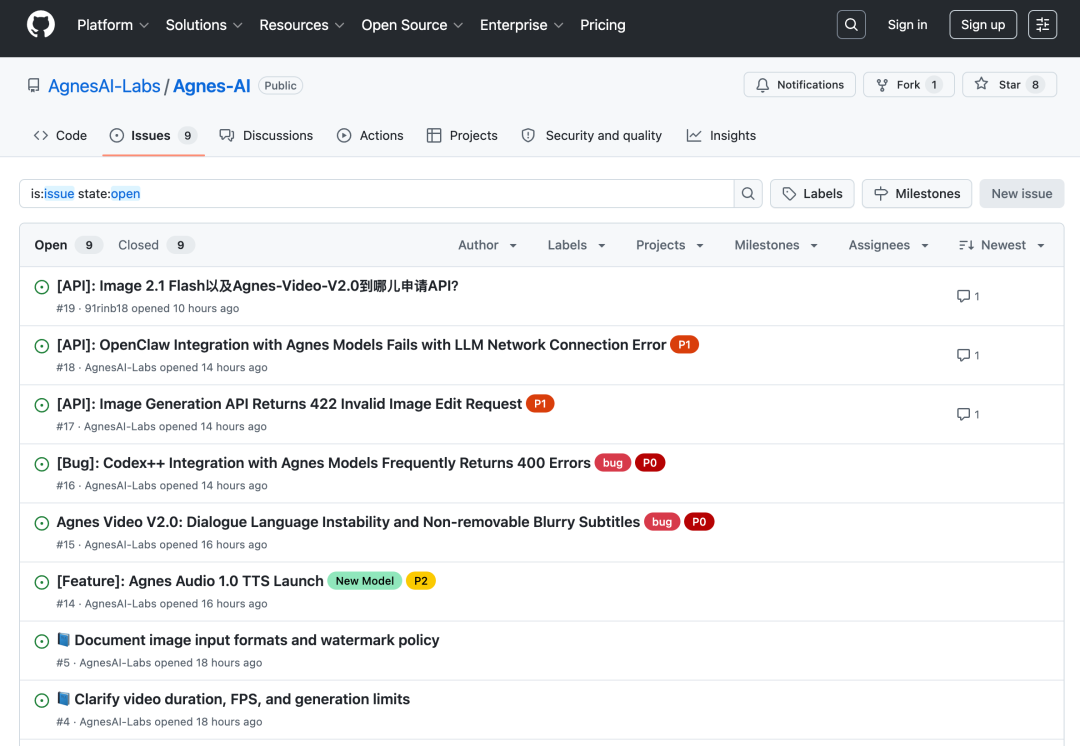Click the repository icon beside AgnesAI-Labs
Screen dimensions: 1080x746
34,85
